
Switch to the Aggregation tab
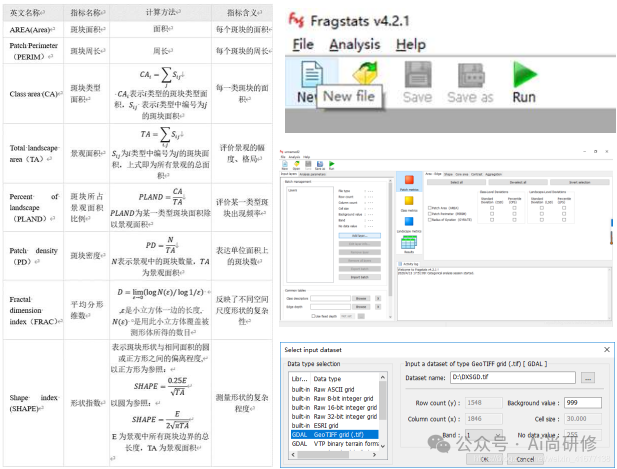pos(493,174)
